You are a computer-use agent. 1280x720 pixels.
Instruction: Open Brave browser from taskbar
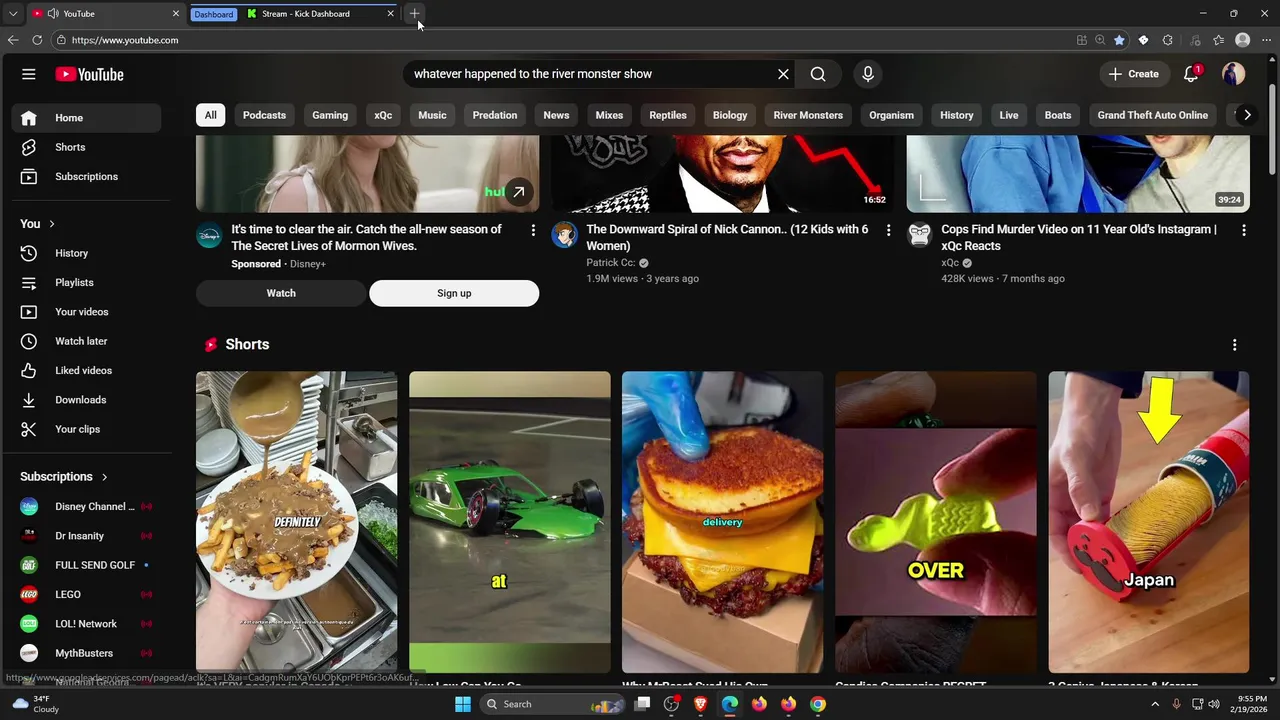(x=700, y=704)
